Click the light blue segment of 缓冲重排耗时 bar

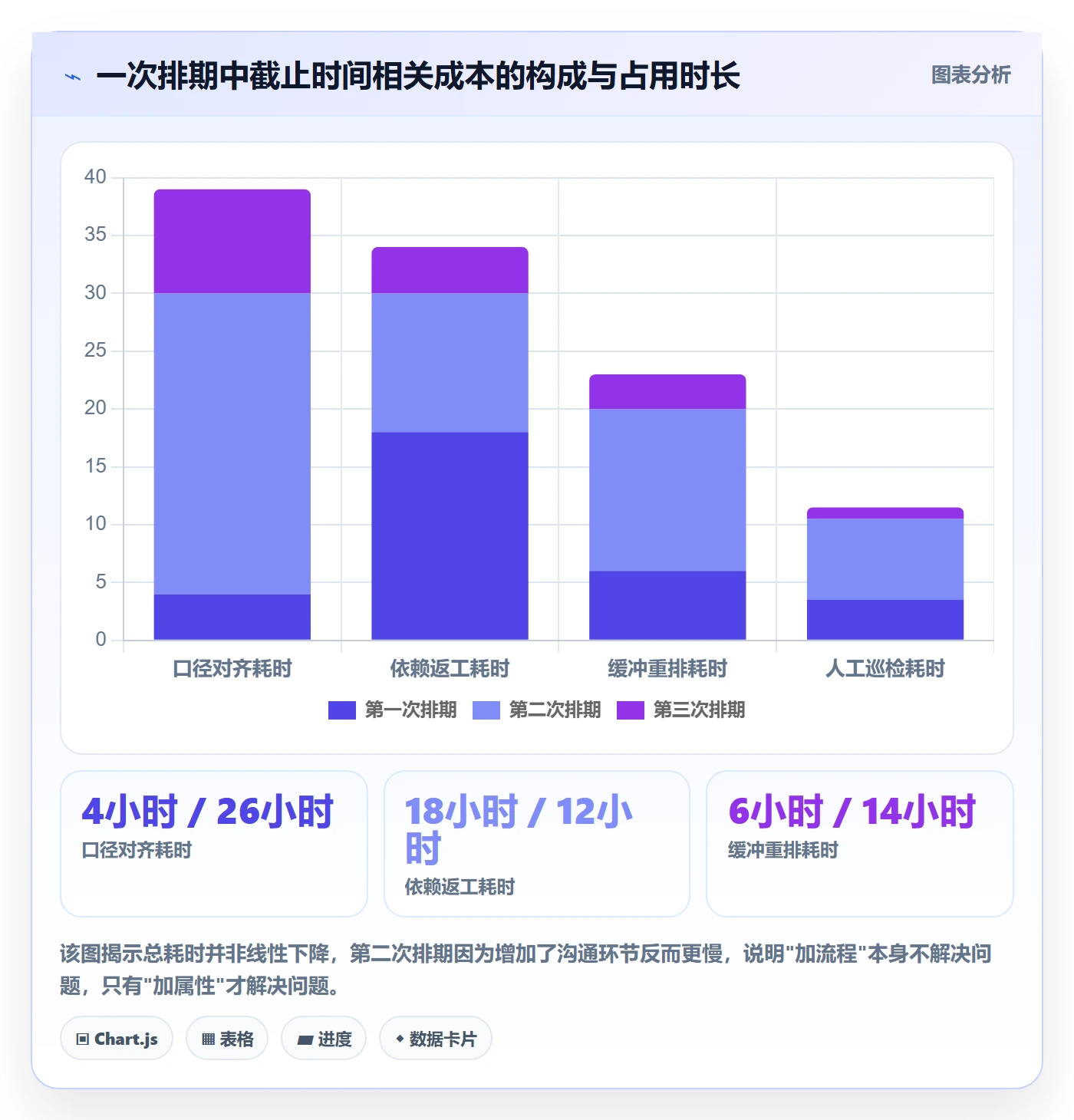[667, 490]
